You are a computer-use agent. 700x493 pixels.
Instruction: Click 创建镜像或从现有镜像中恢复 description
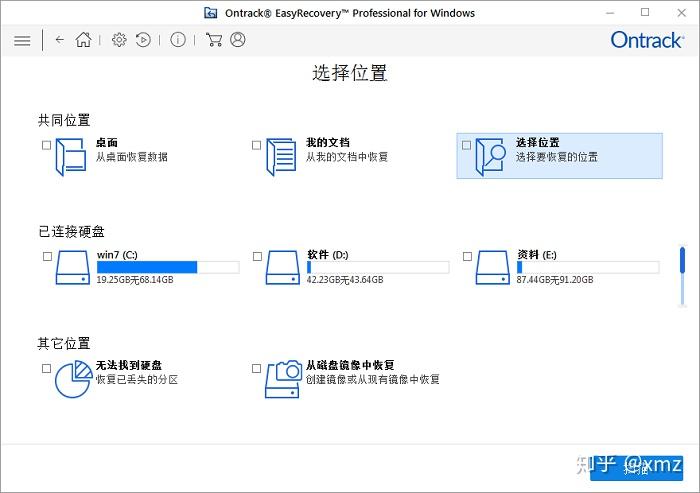tap(373, 380)
